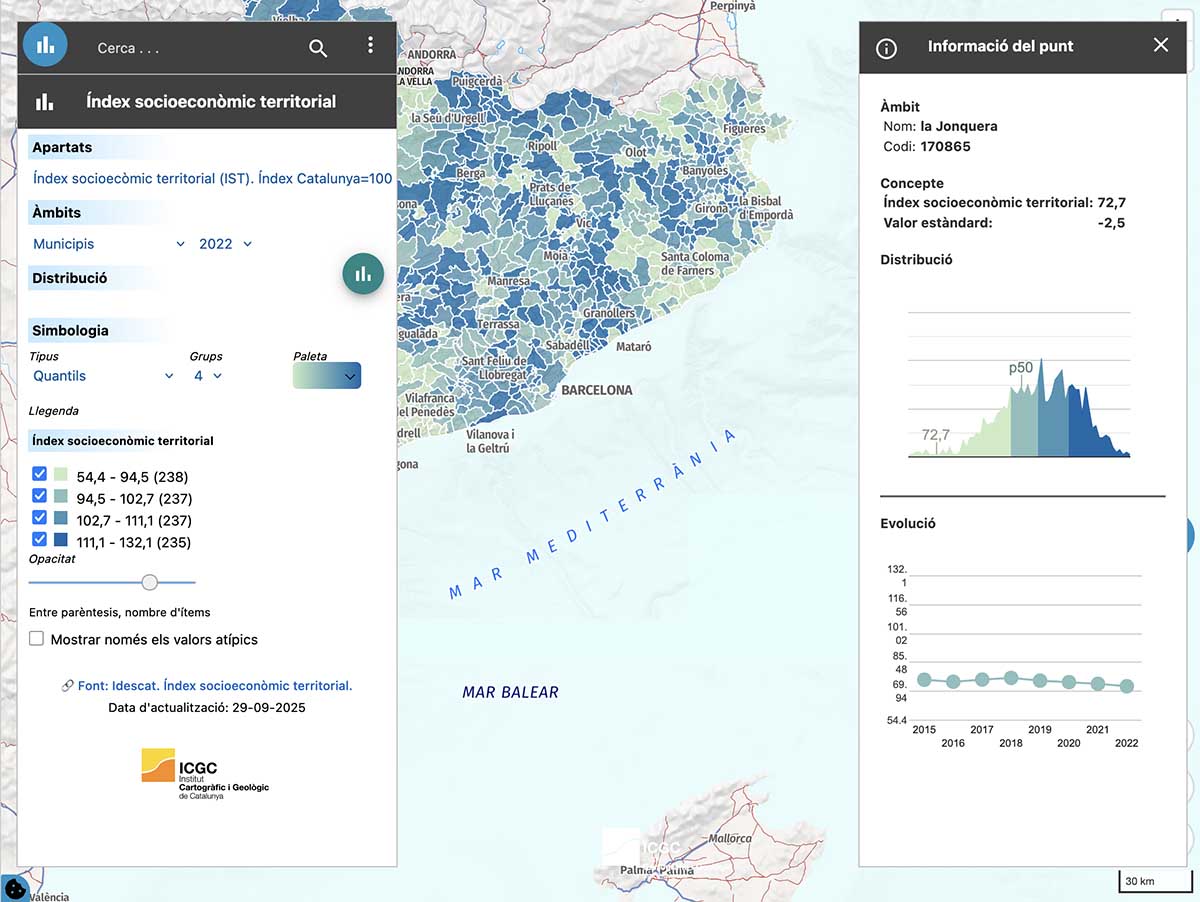The height and width of the screenshot is (902, 1200).
Task: Click the Opacitat slider handle
Action: [x=150, y=582]
